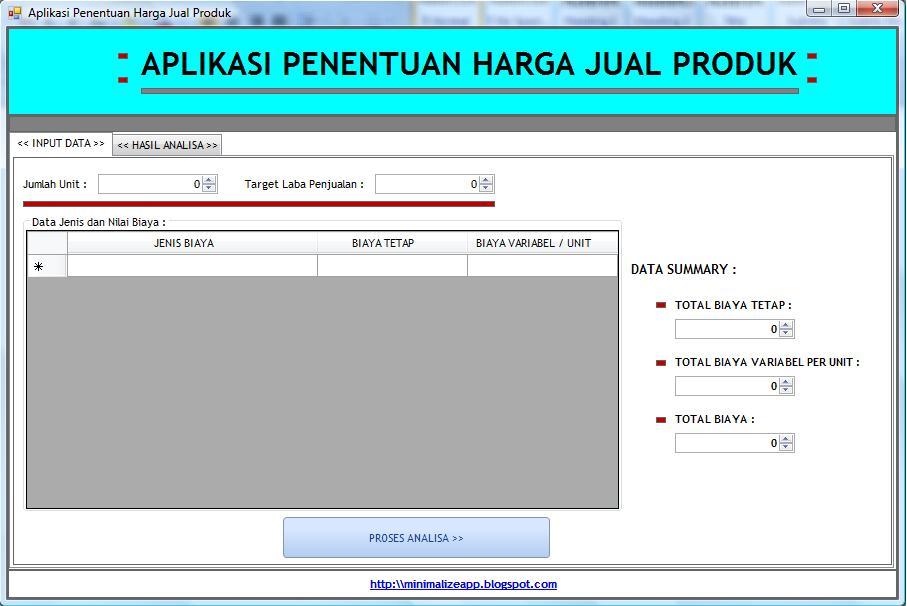The height and width of the screenshot is (606, 907).
Task: Increment the Jumlah Unit value with its up arrow
Action: pyautogui.click(x=208, y=179)
